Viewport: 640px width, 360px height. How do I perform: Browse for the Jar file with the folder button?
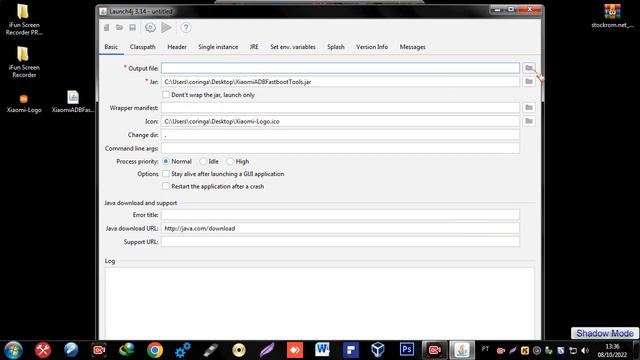pos(529,82)
